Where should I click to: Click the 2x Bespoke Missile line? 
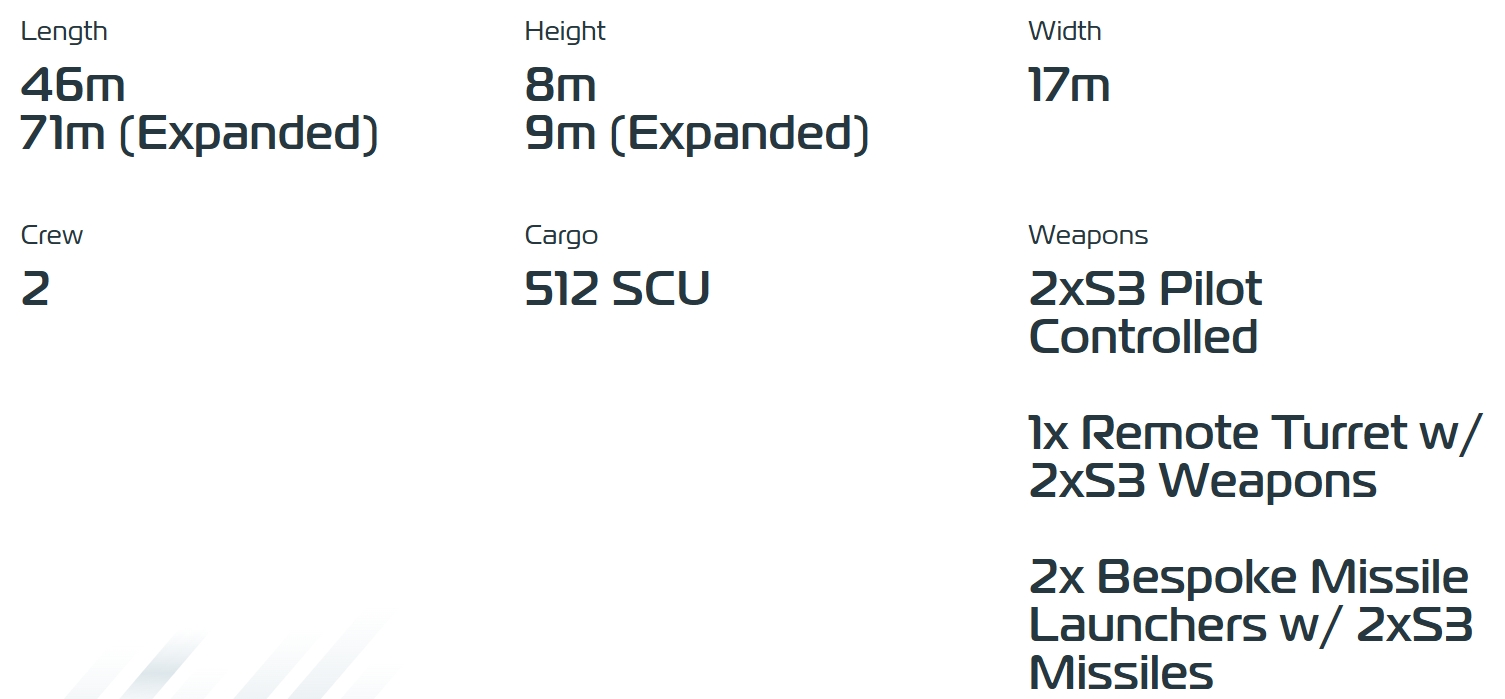click(1248, 577)
